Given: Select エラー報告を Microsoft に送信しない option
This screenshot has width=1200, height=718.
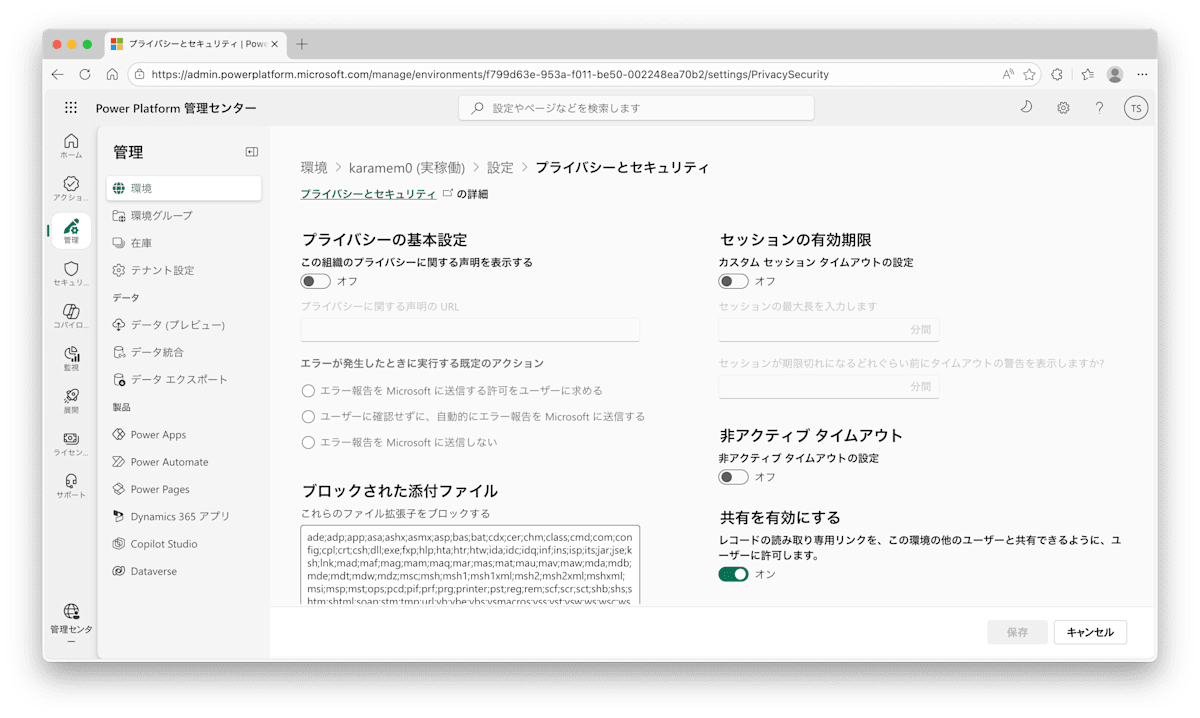Looking at the screenshot, I should 309,442.
